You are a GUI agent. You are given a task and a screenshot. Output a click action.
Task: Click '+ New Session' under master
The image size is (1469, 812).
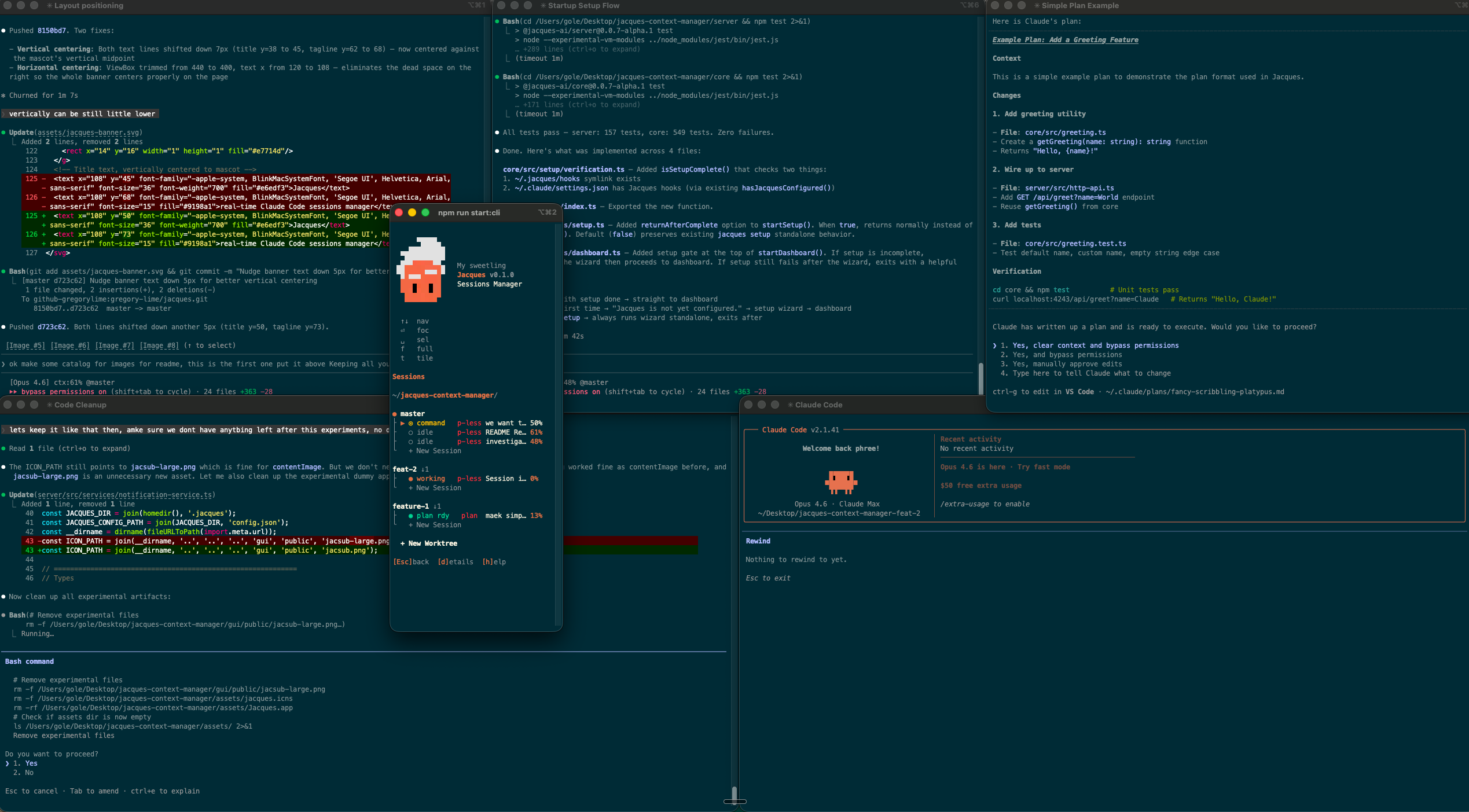coord(435,451)
